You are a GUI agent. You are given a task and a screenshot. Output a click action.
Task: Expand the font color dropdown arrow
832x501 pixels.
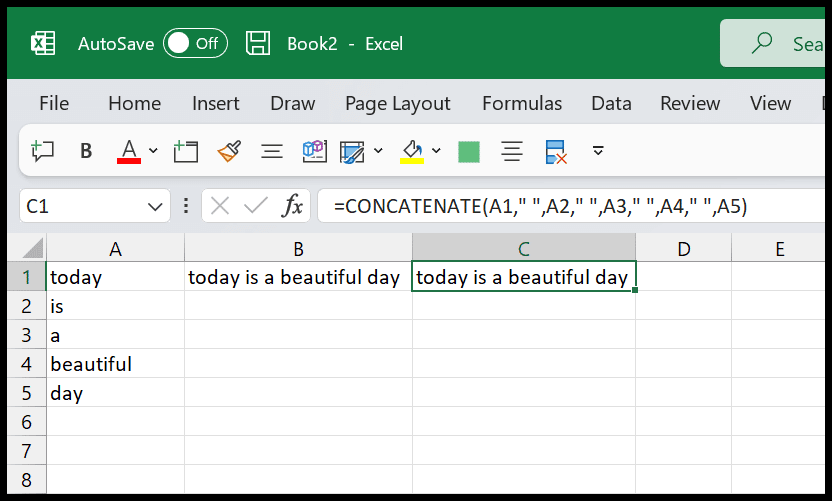(153, 151)
